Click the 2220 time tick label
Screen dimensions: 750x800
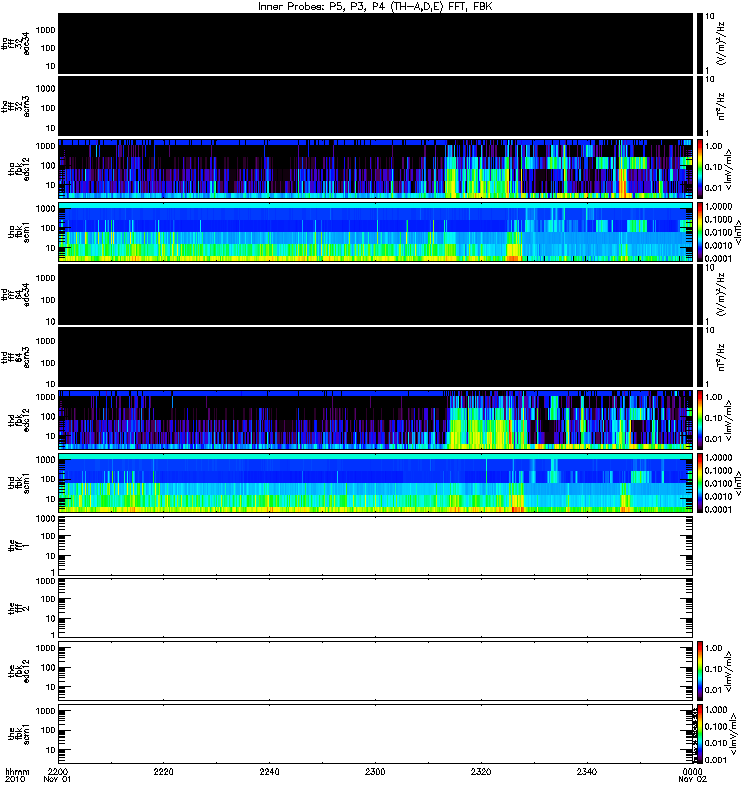coord(163,771)
